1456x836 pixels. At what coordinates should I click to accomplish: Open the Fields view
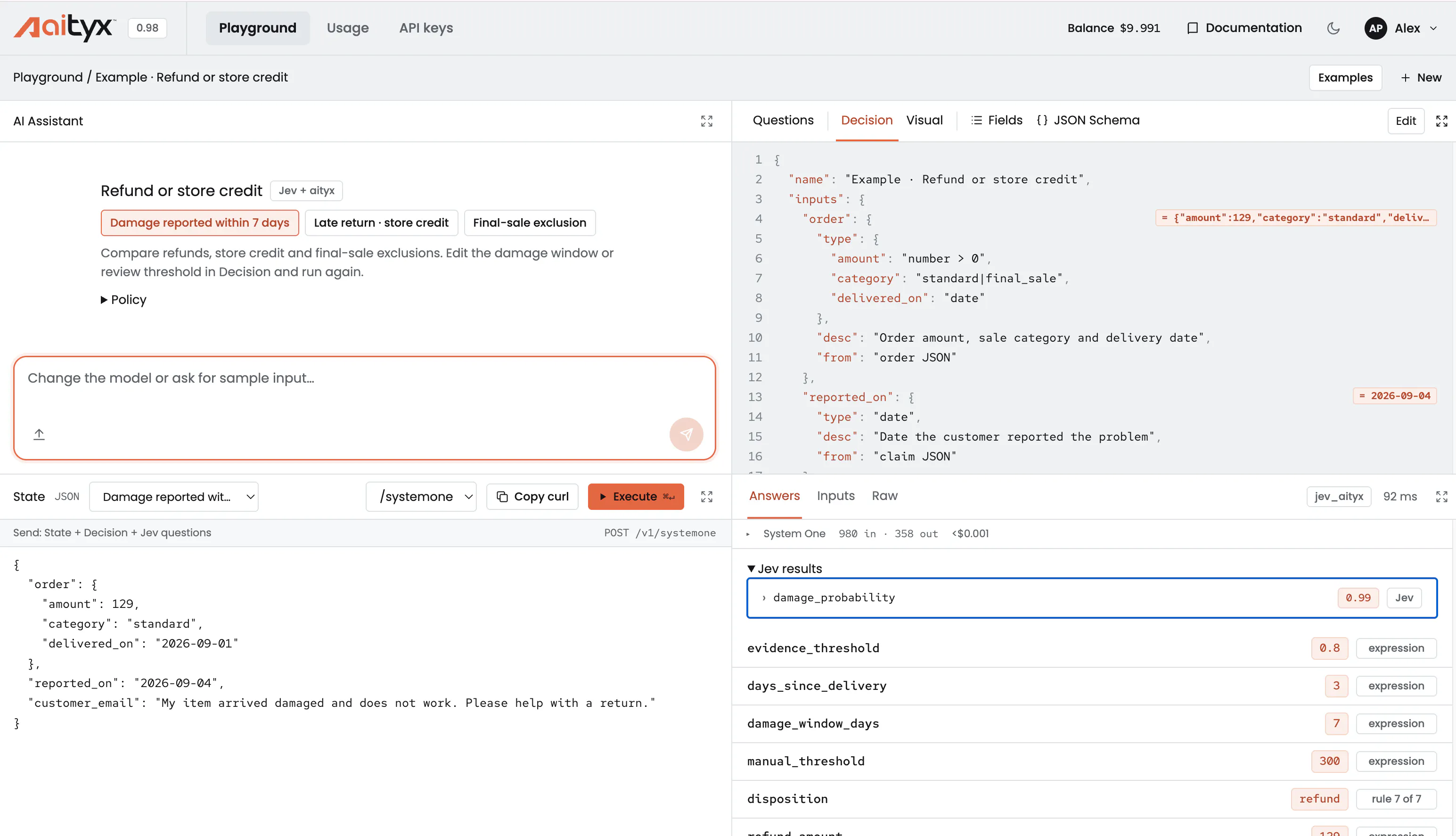[997, 121]
